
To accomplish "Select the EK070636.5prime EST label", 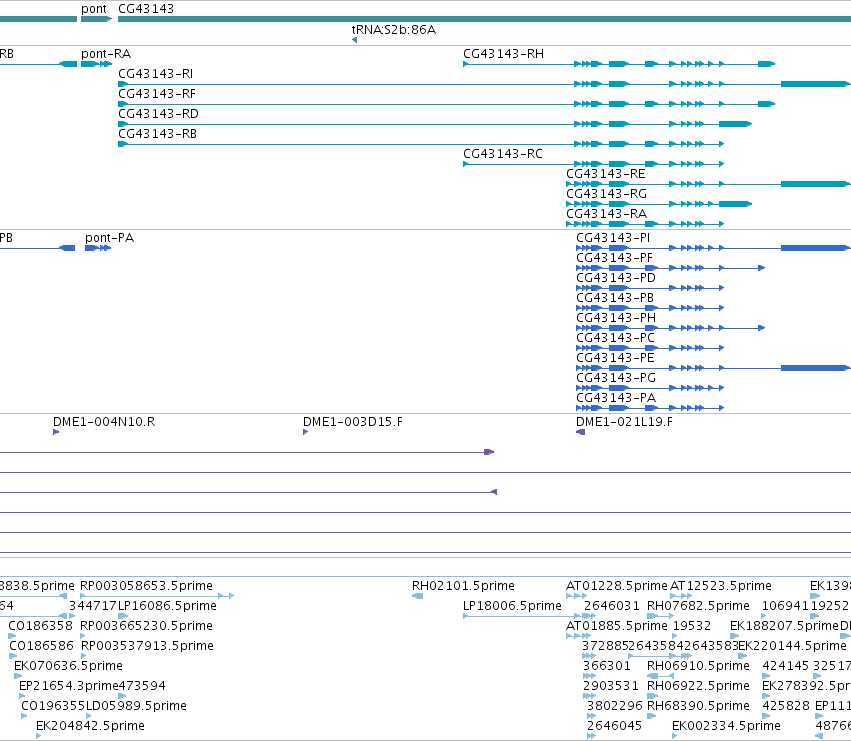I will (68, 666).
